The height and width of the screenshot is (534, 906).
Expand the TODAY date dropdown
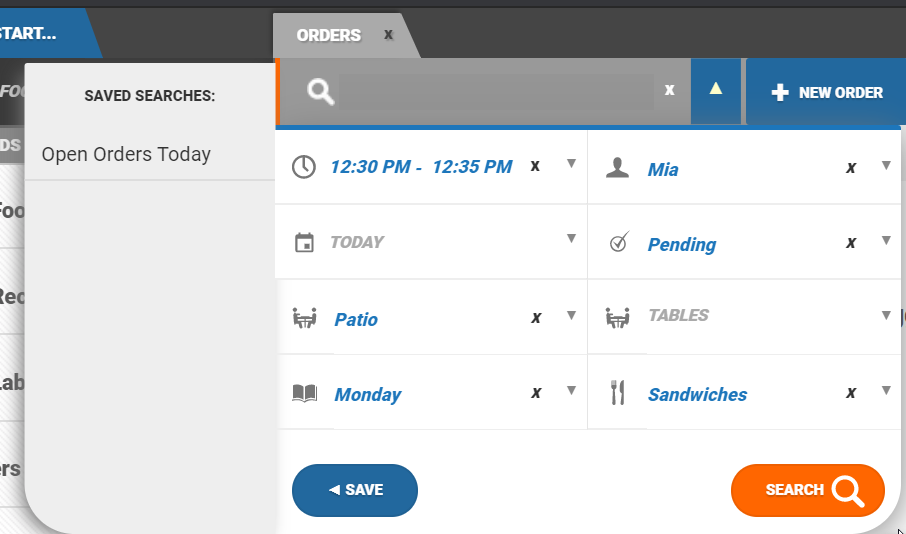[x=571, y=239]
